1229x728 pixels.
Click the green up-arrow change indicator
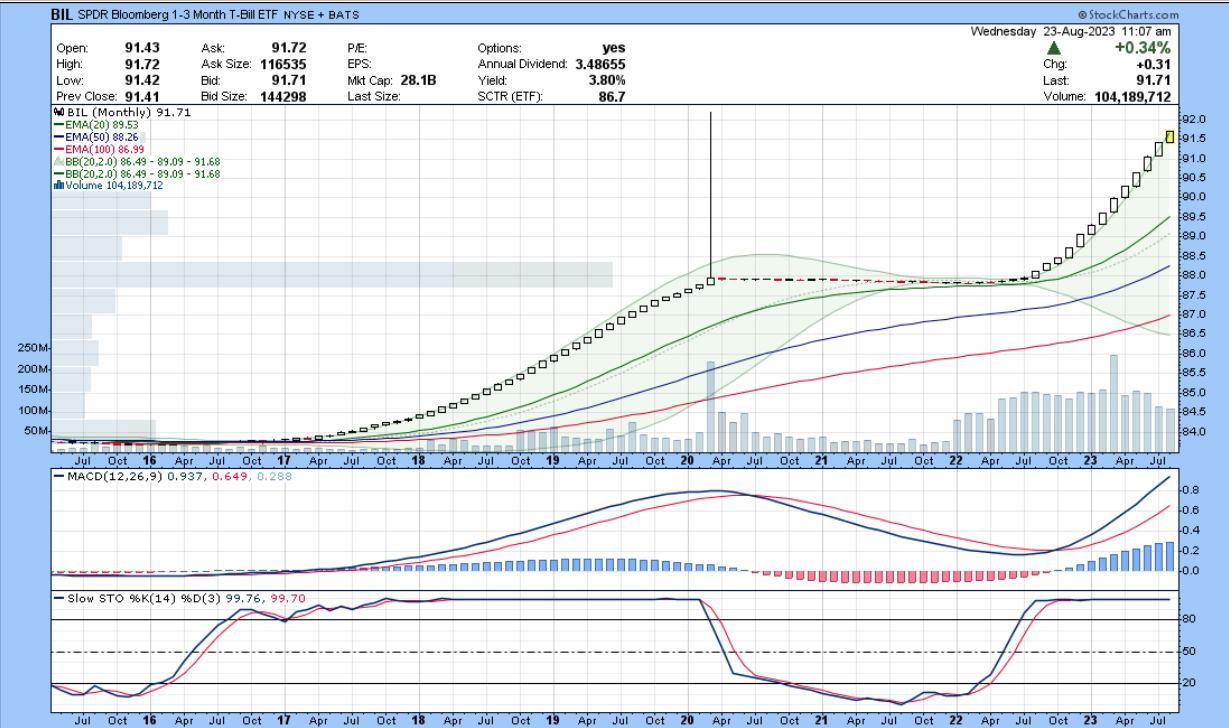(x=1054, y=48)
